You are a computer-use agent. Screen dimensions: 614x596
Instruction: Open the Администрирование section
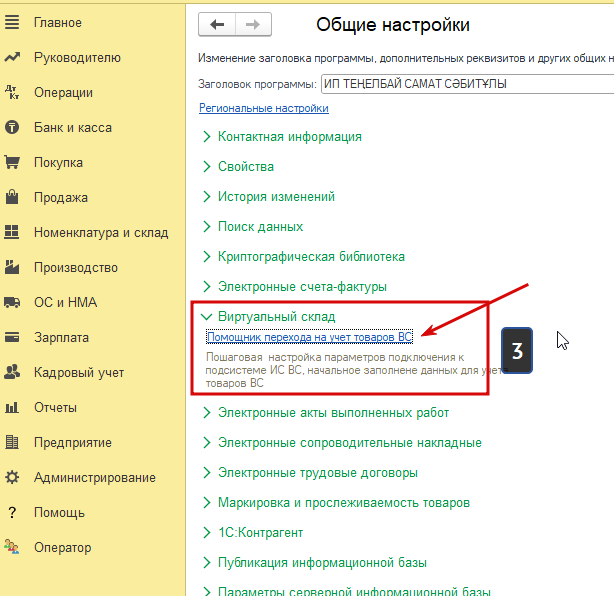pos(95,477)
